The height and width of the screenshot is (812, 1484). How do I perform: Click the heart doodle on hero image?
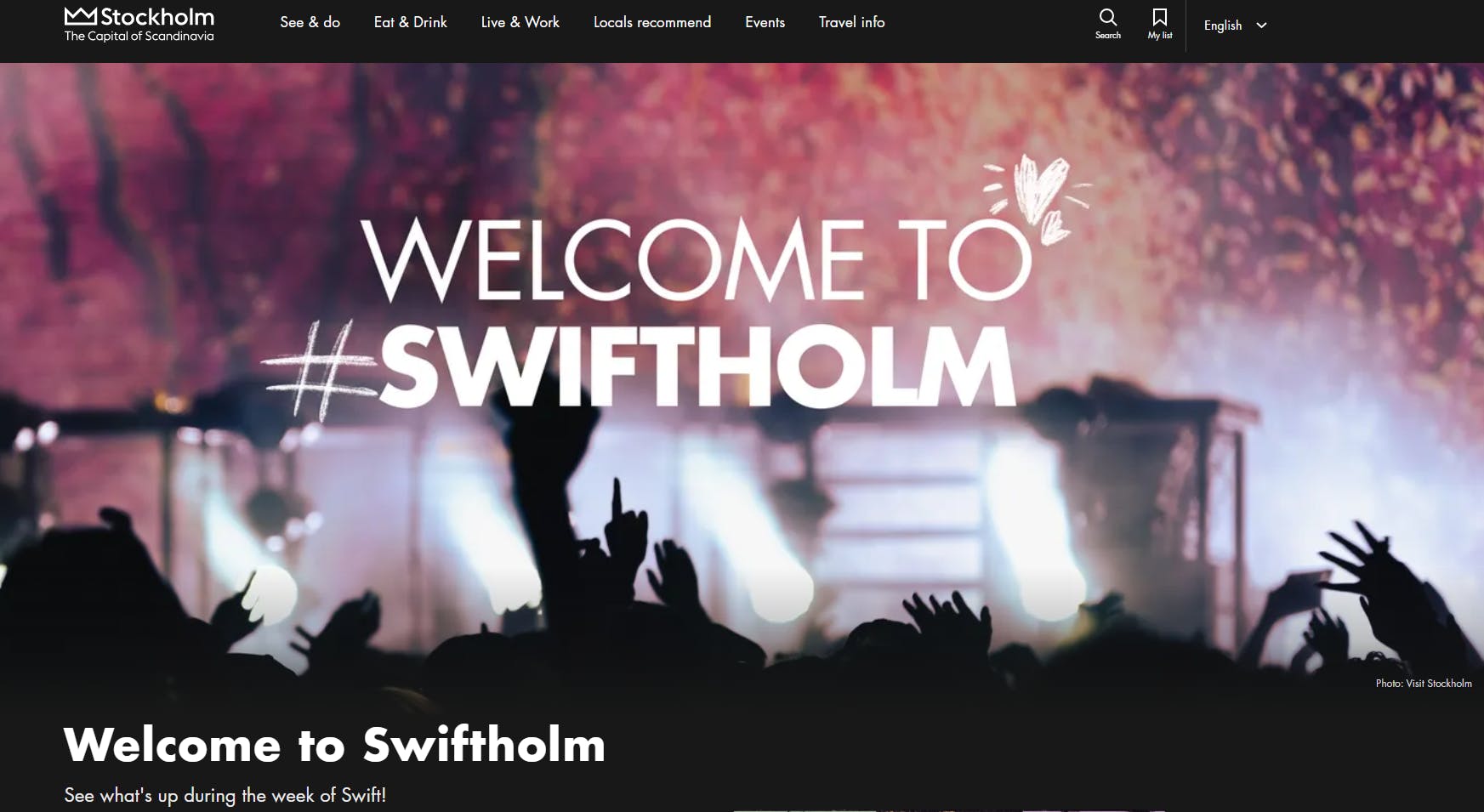coord(1039,198)
